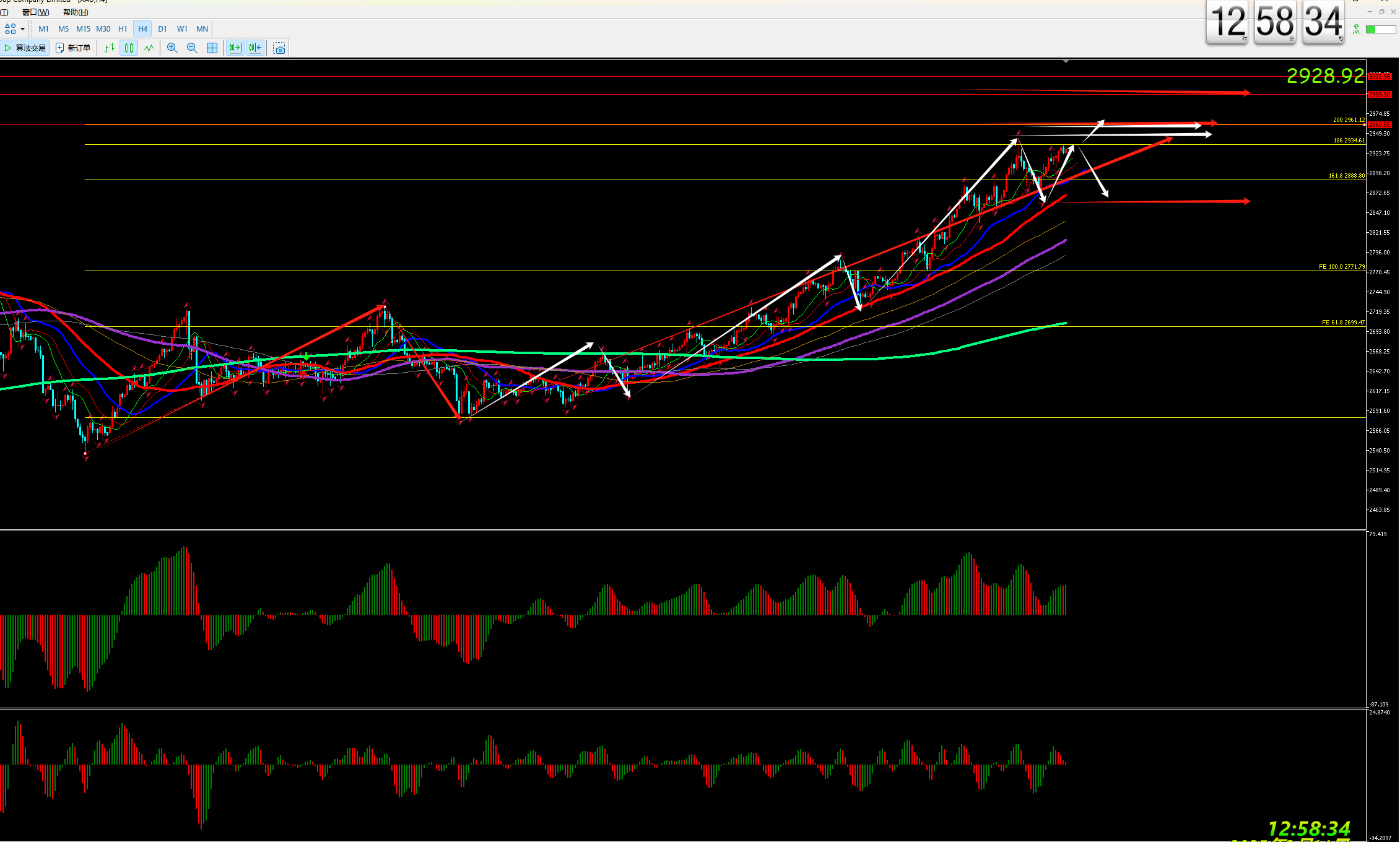Click connection signal level status icon
The width and height of the screenshot is (1400, 842).
pyautogui.click(x=1356, y=29)
